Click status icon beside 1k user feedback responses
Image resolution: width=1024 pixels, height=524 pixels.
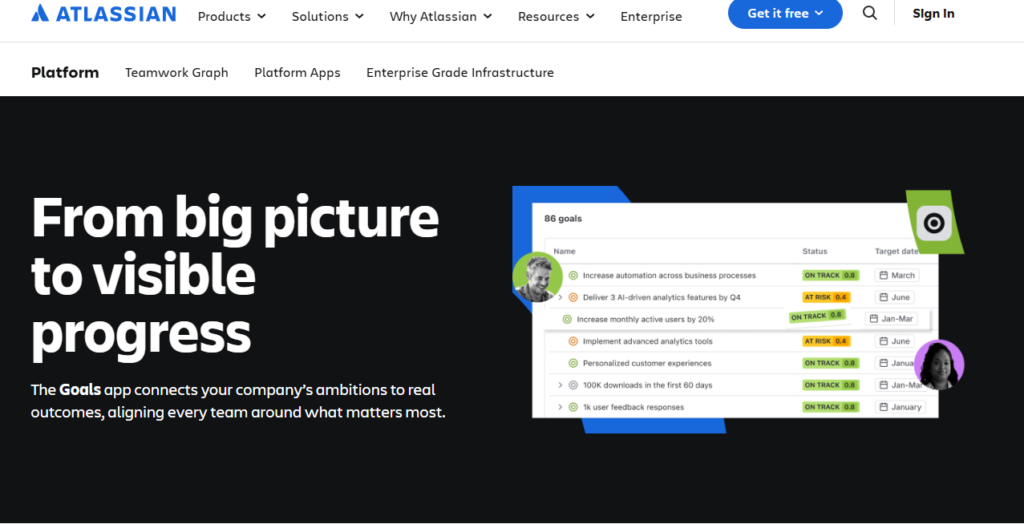click(x=573, y=407)
